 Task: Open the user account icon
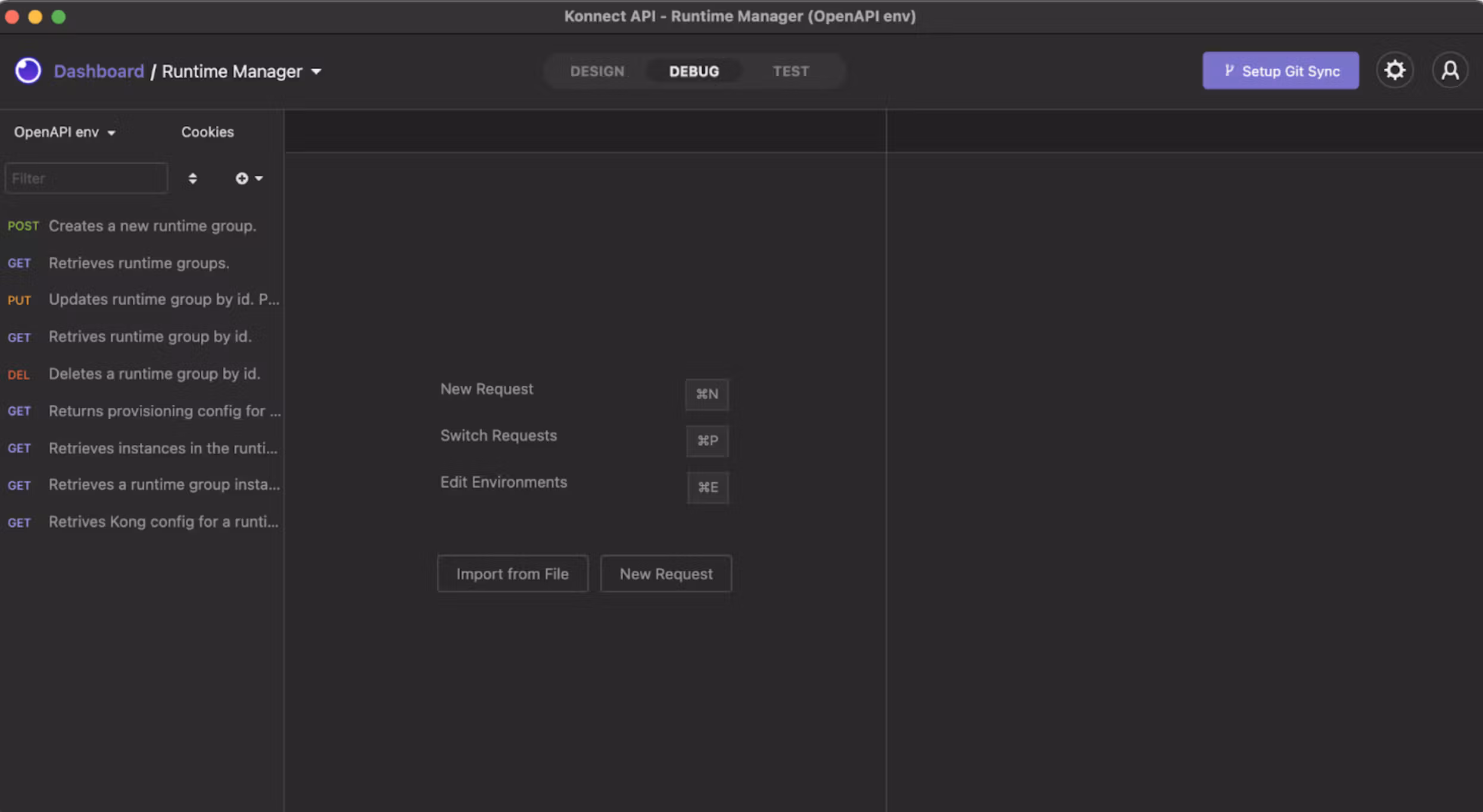coord(1450,71)
